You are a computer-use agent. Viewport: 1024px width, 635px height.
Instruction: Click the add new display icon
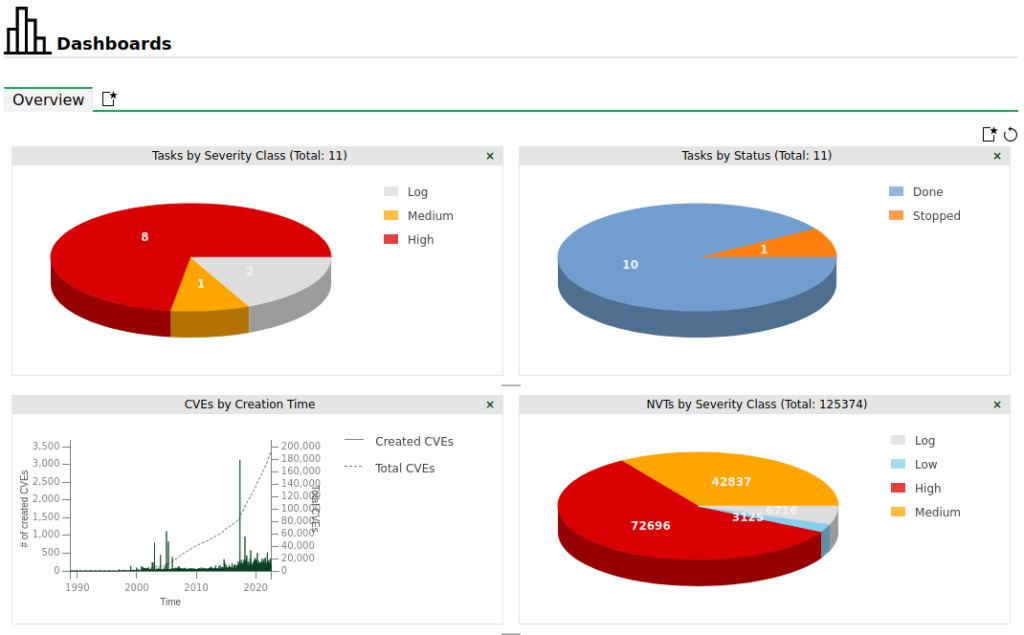tap(989, 134)
